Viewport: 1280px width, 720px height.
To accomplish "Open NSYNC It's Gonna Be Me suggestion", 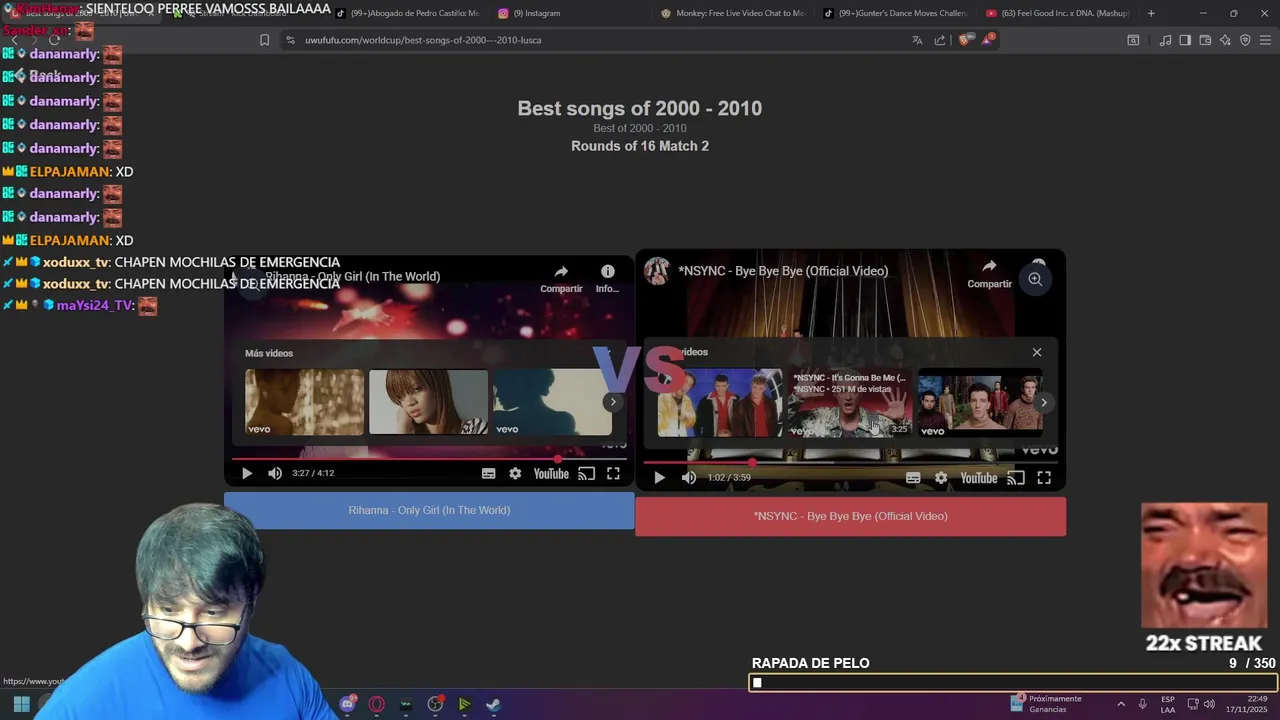I will click(850, 402).
